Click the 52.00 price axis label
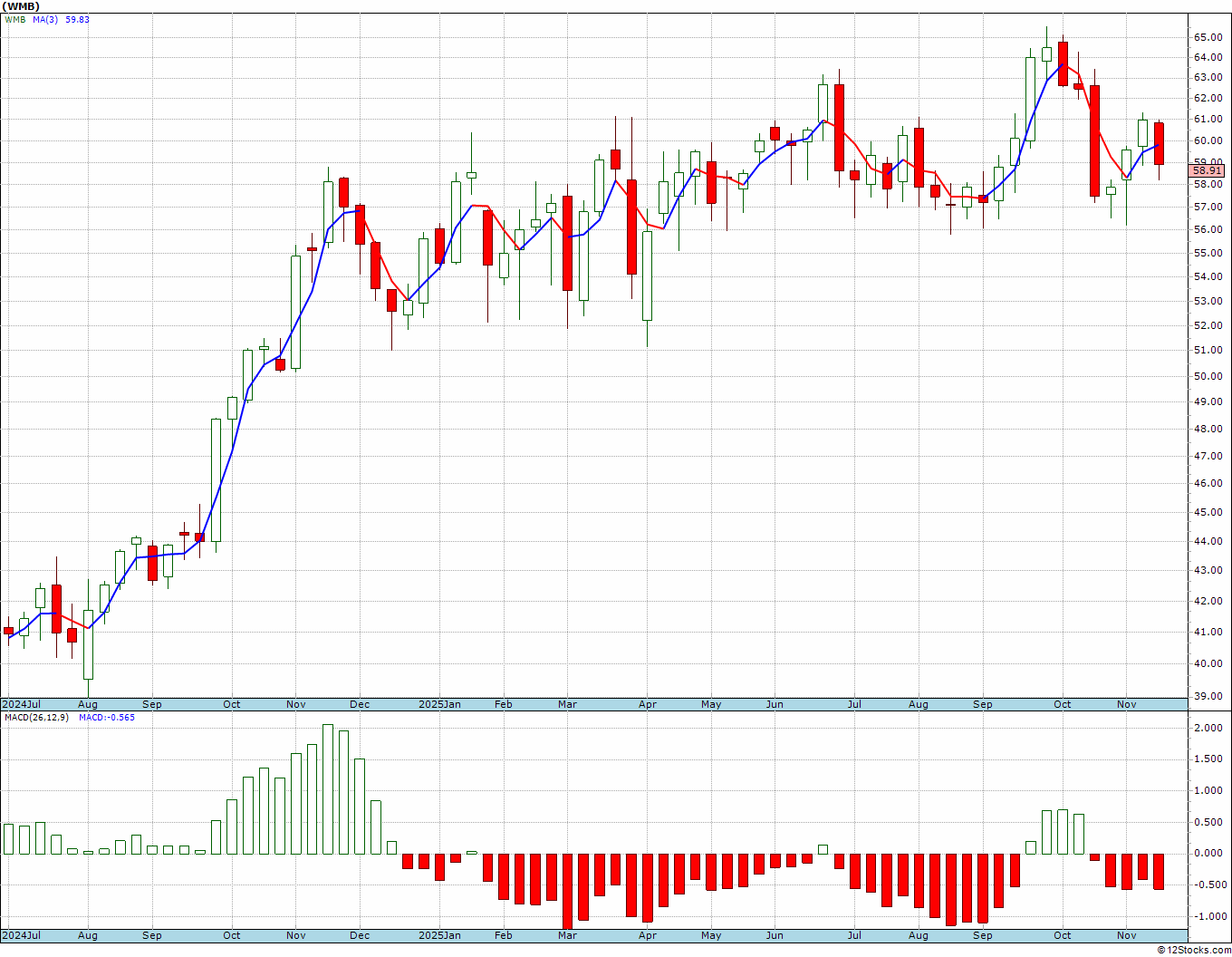This screenshot has width=1232, height=957. 1208,325
